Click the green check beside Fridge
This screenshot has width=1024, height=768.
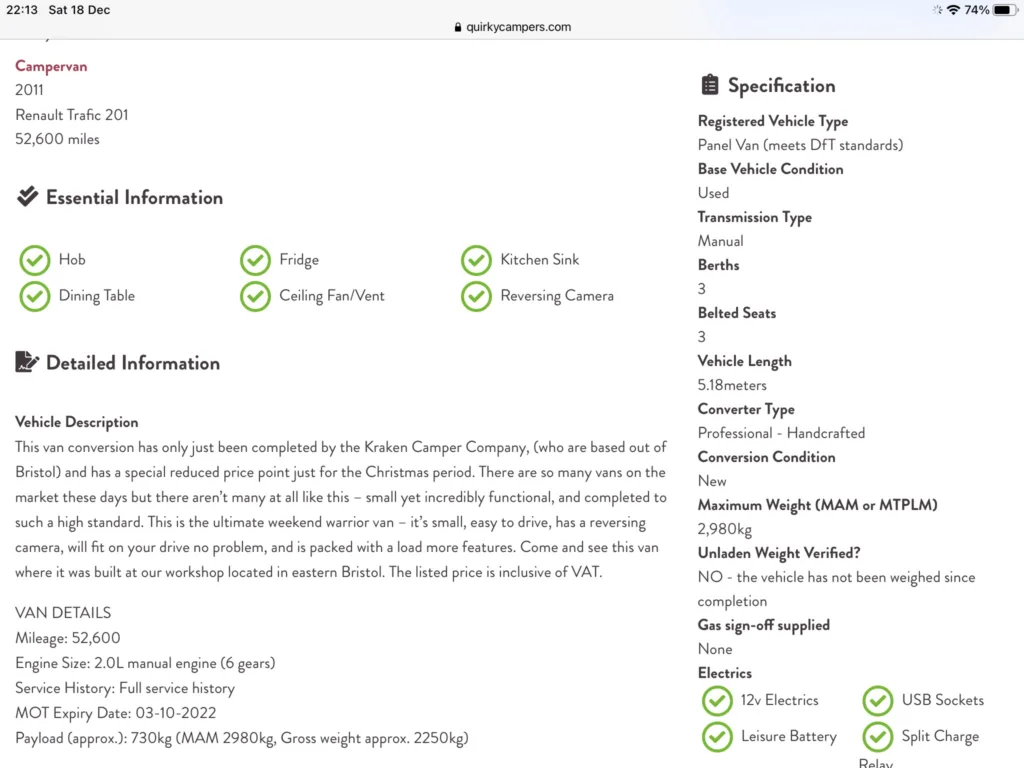pyautogui.click(x=255, y=260)
